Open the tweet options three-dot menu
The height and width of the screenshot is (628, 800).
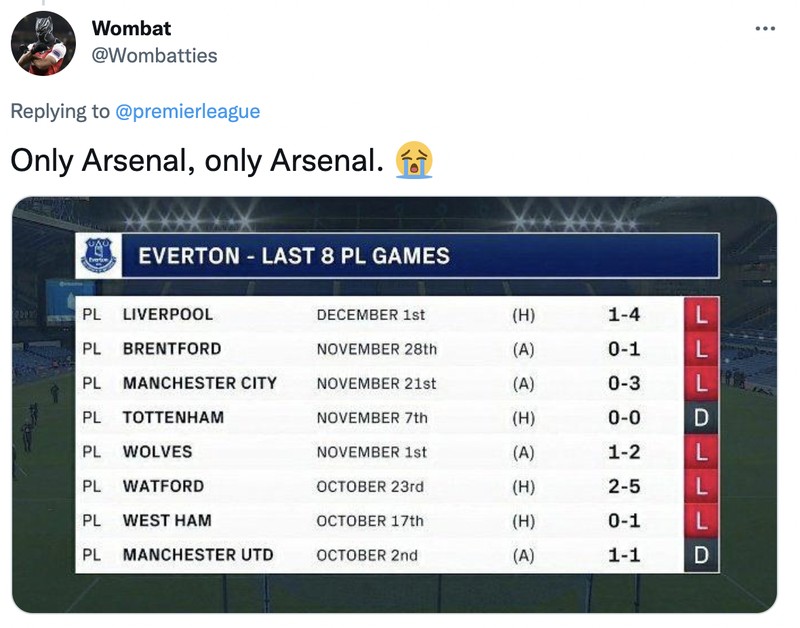[x=764, y=30]
